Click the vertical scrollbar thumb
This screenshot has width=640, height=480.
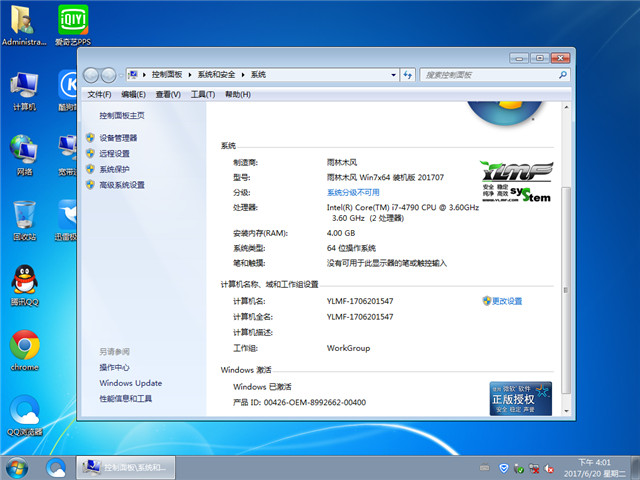click(566, 290)
